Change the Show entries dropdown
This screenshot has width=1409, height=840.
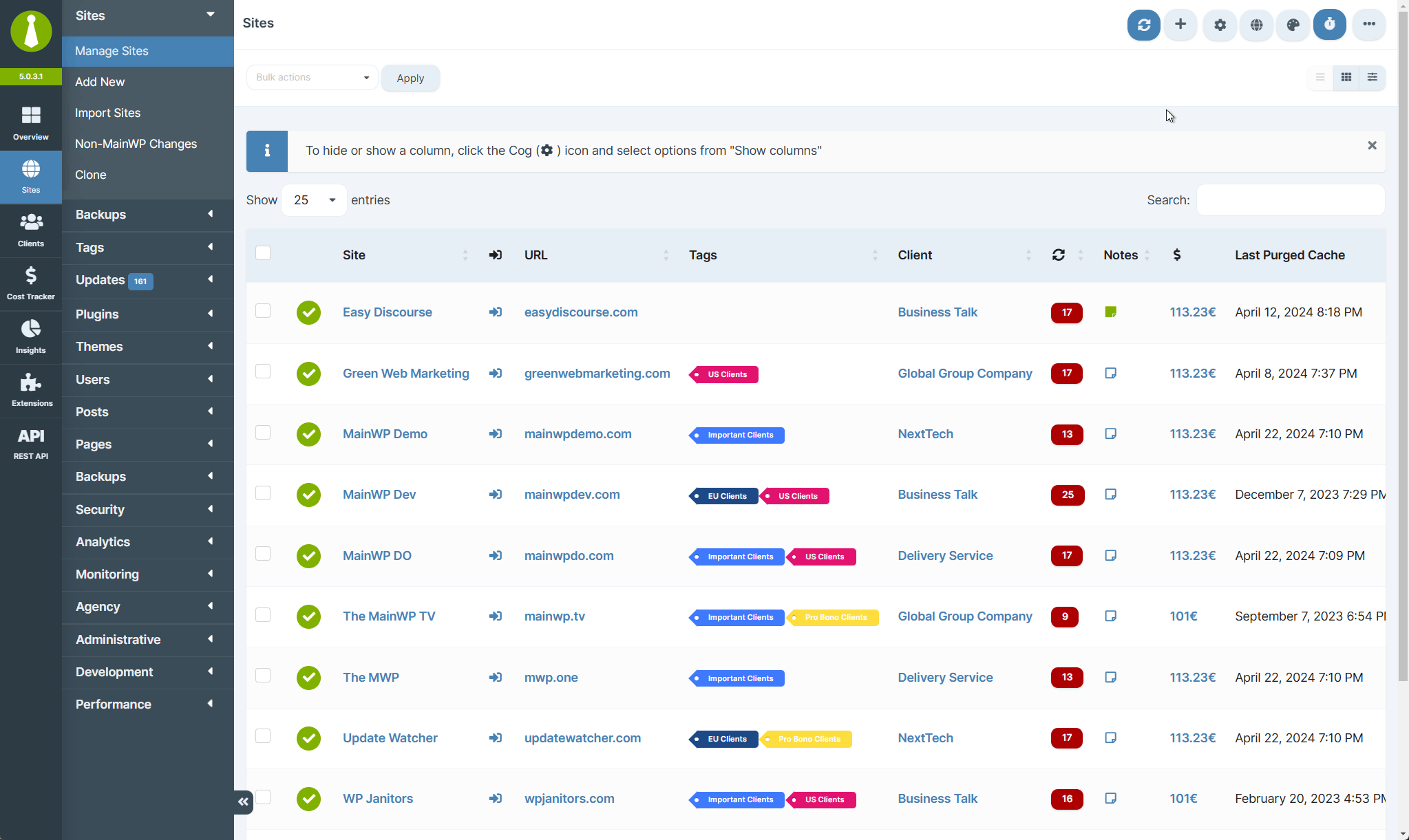pyautogui.click(x=313, y=200)
